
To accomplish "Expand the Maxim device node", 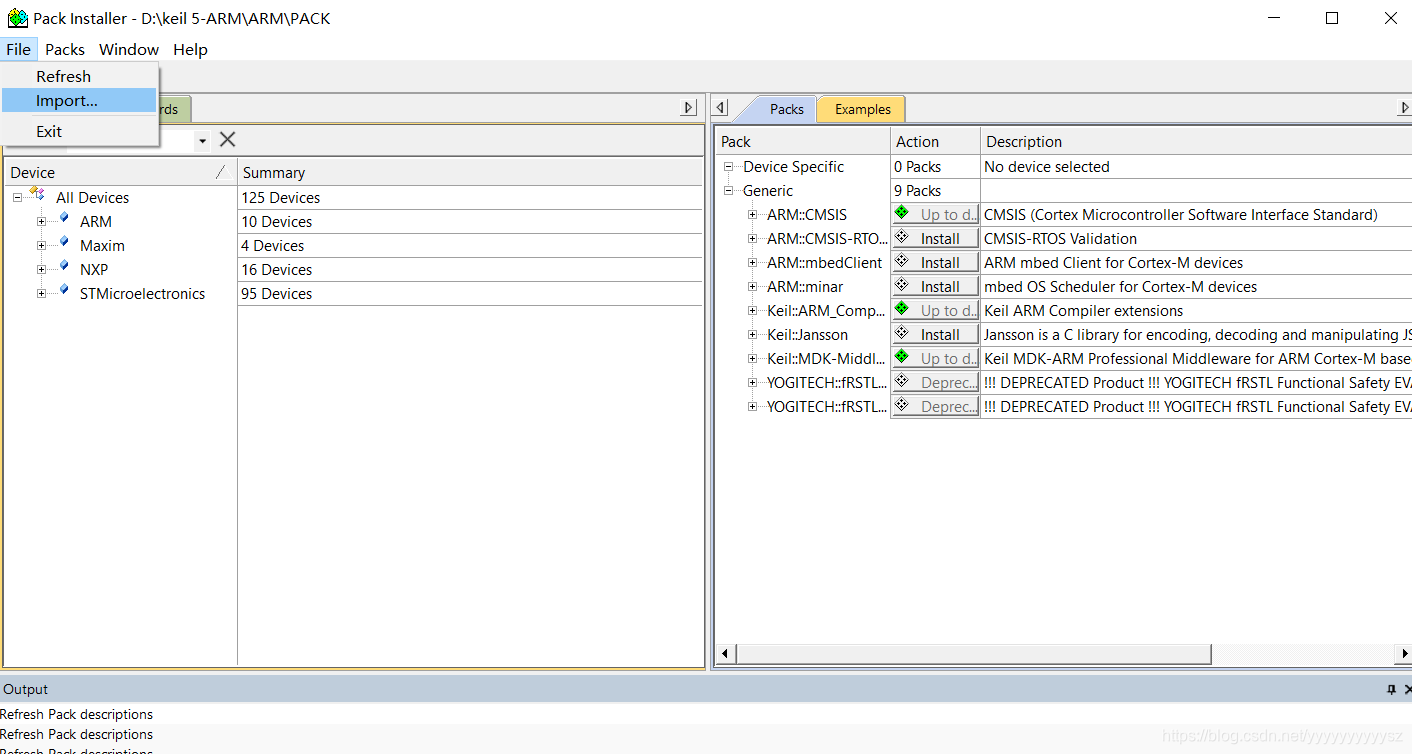I will 41,245.
